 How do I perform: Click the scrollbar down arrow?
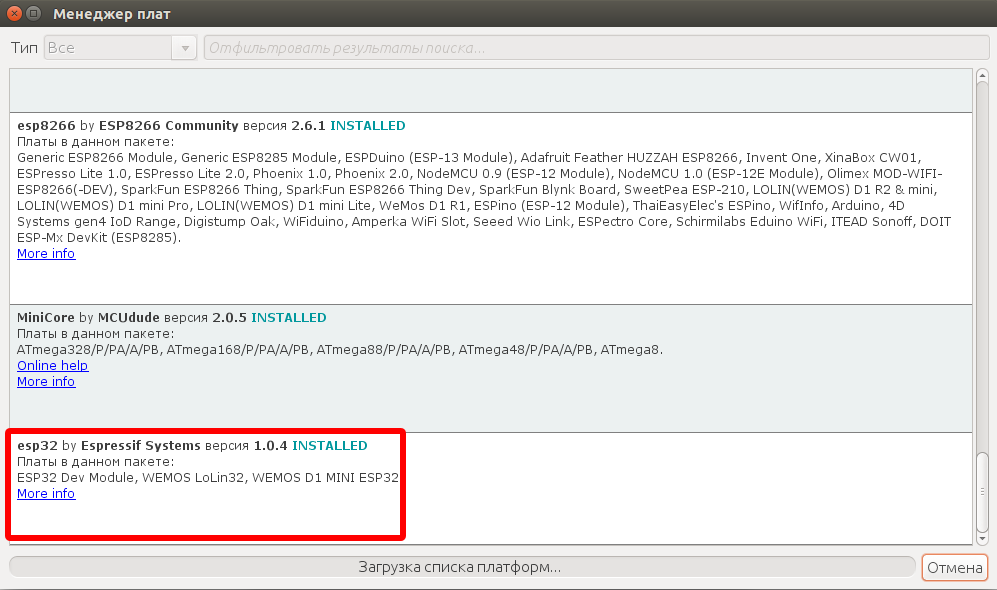click(x=982, y=538)
